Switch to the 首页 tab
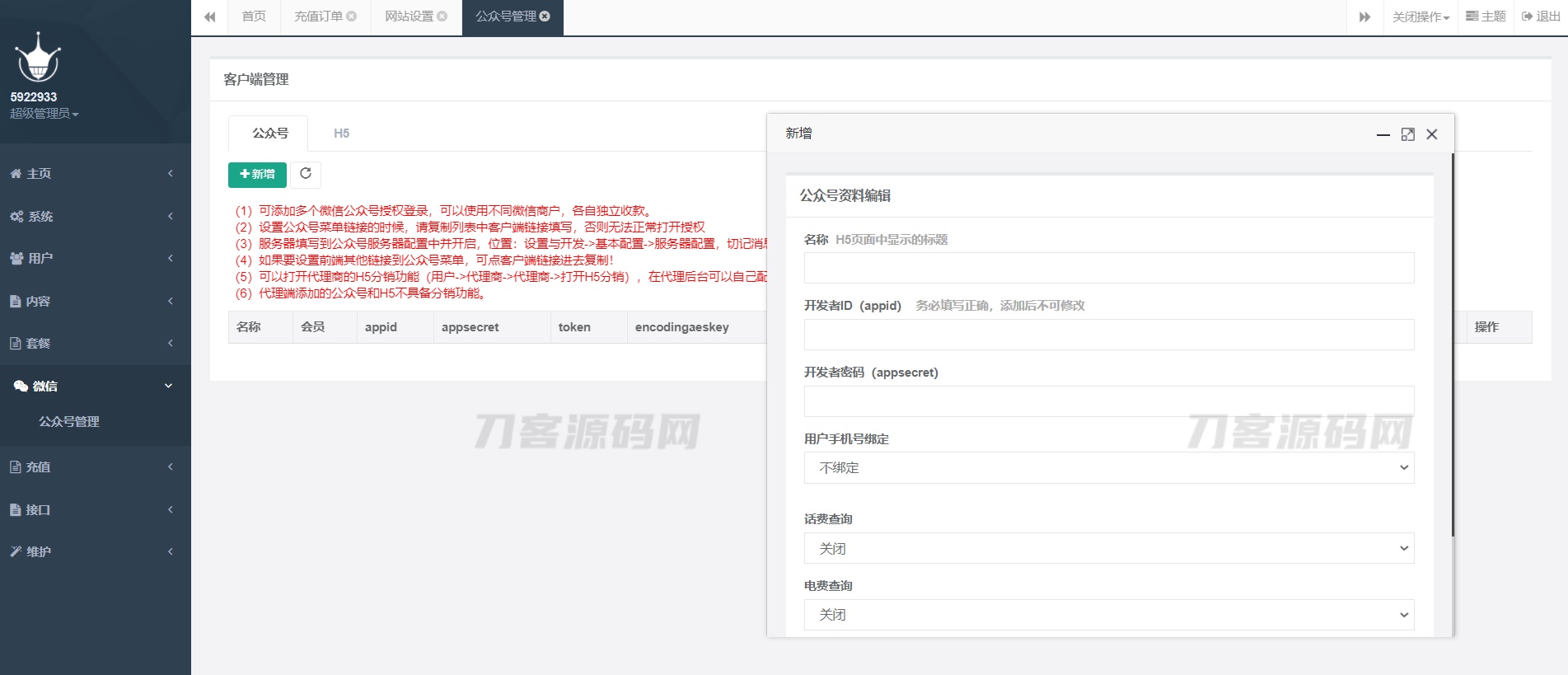This screenshot has width=1568, height=675. tap(254, 16)
